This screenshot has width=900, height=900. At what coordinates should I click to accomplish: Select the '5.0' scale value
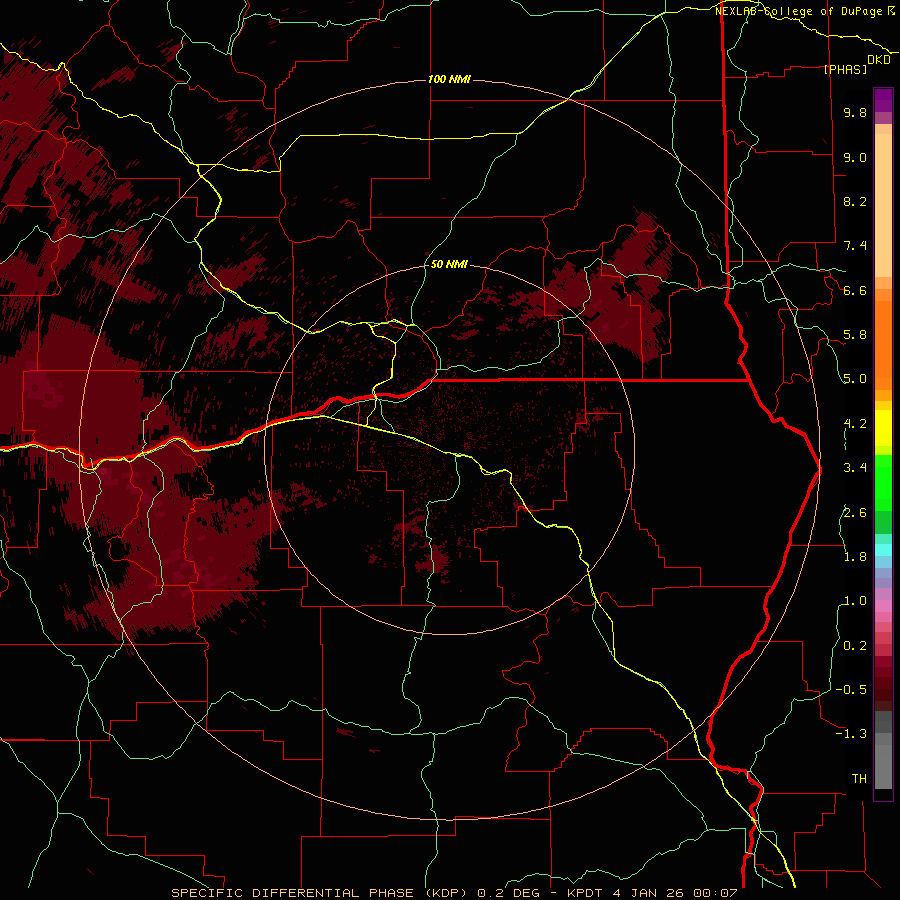(855, 379)
